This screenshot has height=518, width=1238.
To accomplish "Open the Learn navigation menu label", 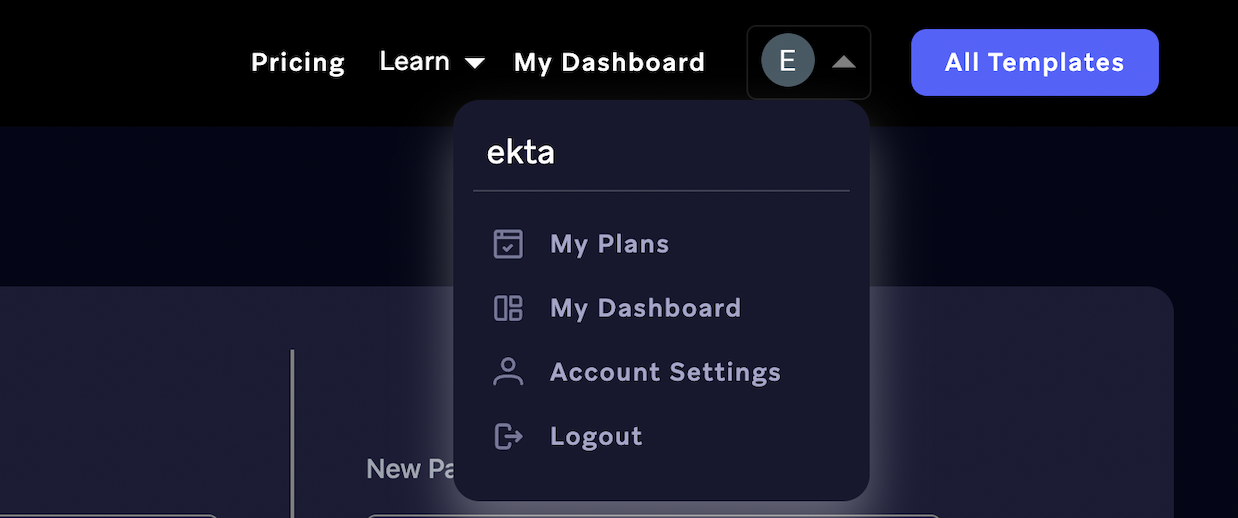I will tap(414, 61).
